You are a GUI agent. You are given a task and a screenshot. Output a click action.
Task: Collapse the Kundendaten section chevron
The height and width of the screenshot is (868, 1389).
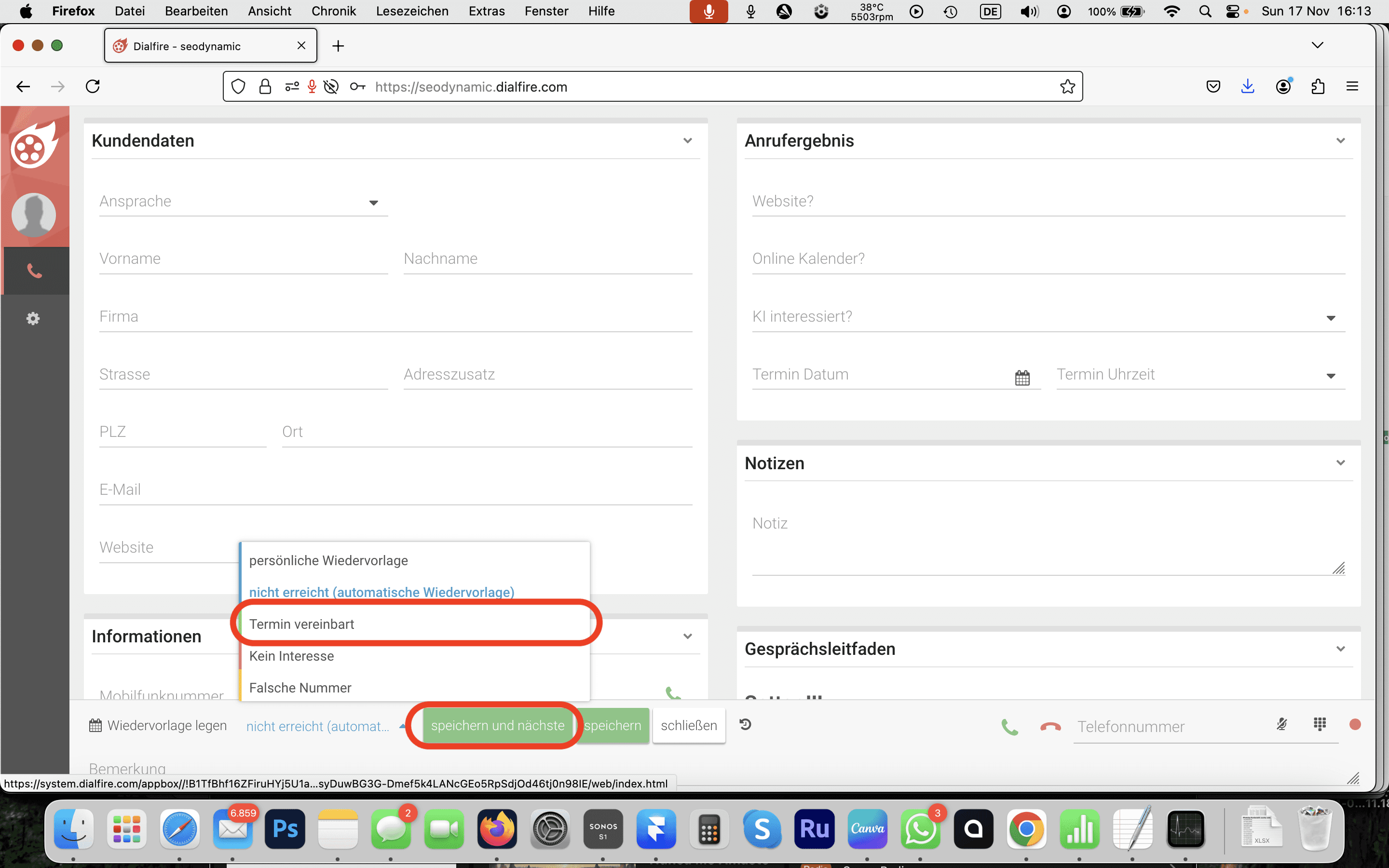tap(688, 141)
